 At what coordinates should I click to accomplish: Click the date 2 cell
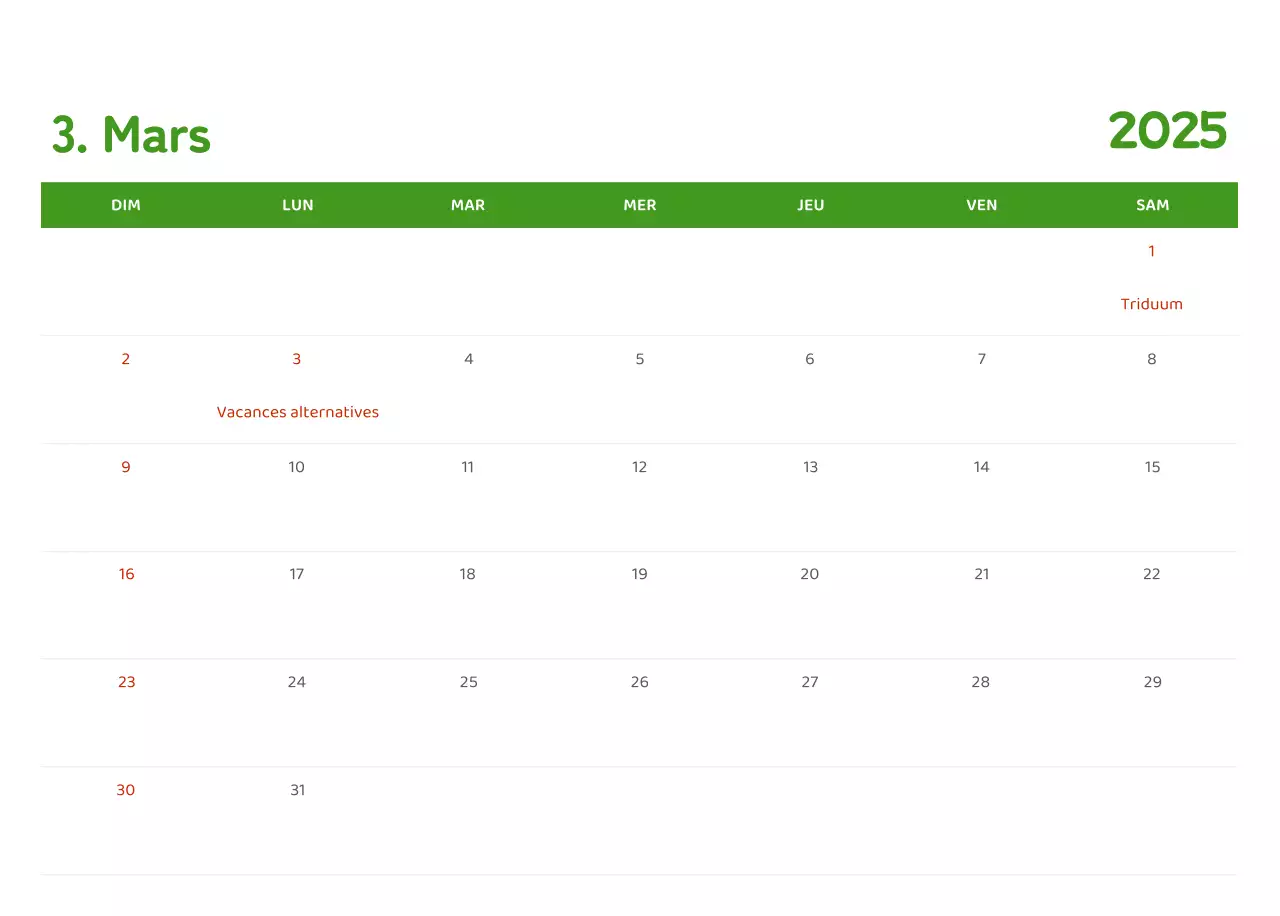pos(126,358)
